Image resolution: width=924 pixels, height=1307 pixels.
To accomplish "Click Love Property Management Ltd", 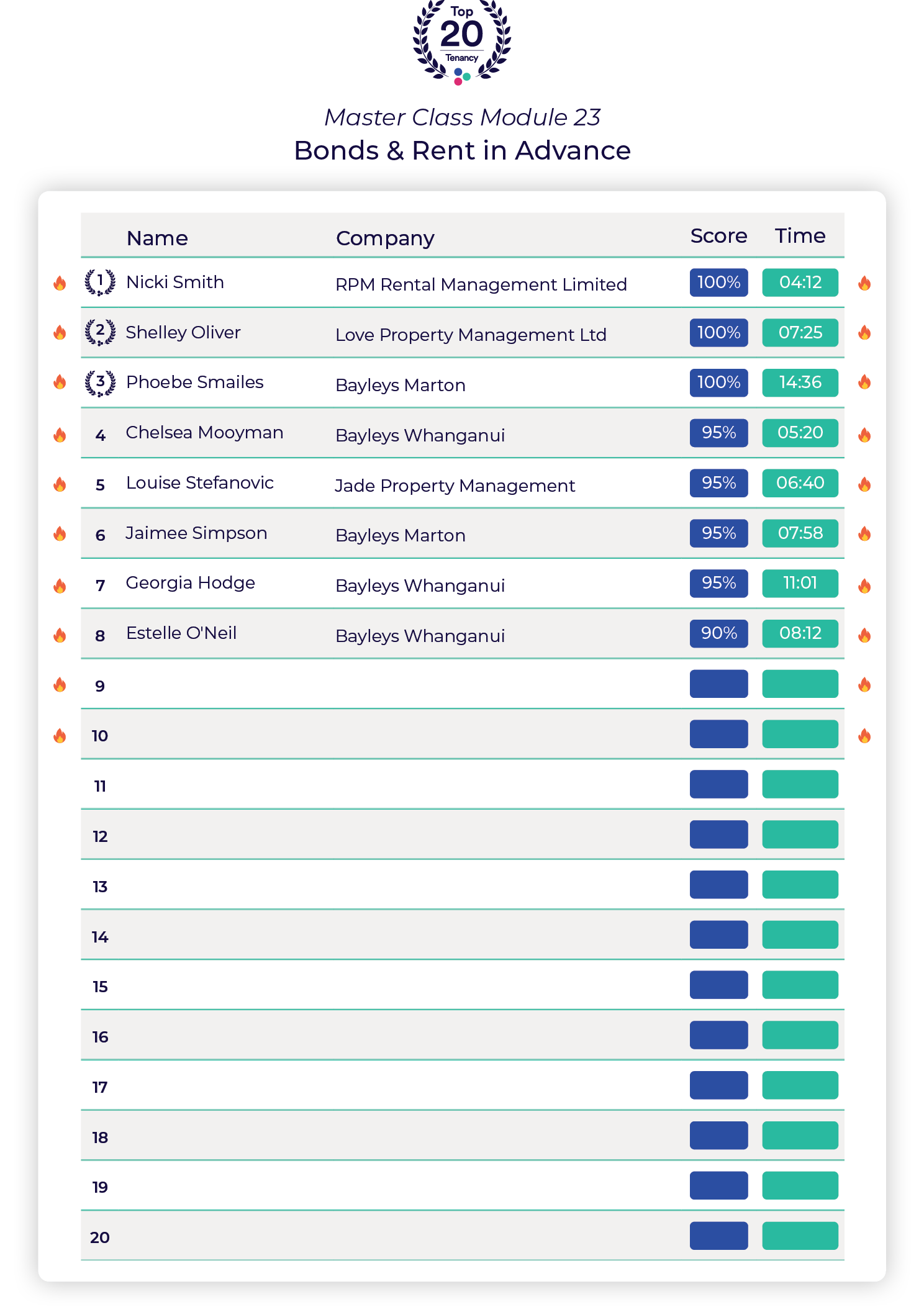I will (x=471, y=335).
